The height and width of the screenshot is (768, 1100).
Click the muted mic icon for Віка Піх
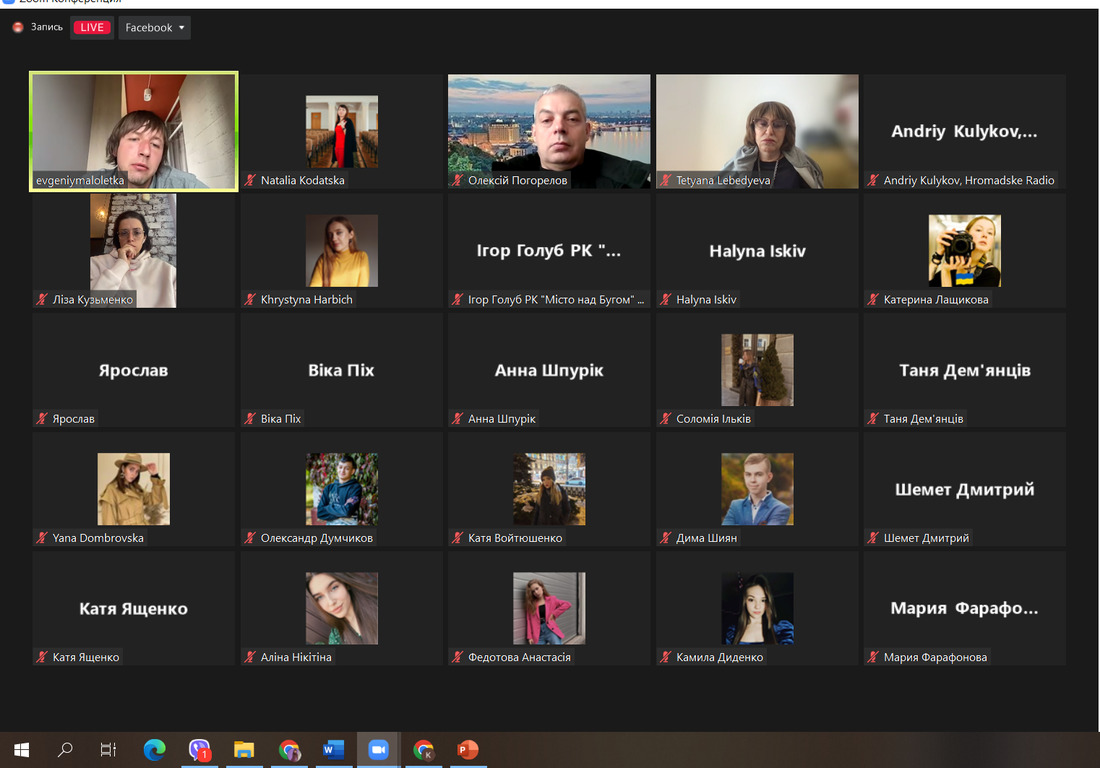[x=250, y=419]
